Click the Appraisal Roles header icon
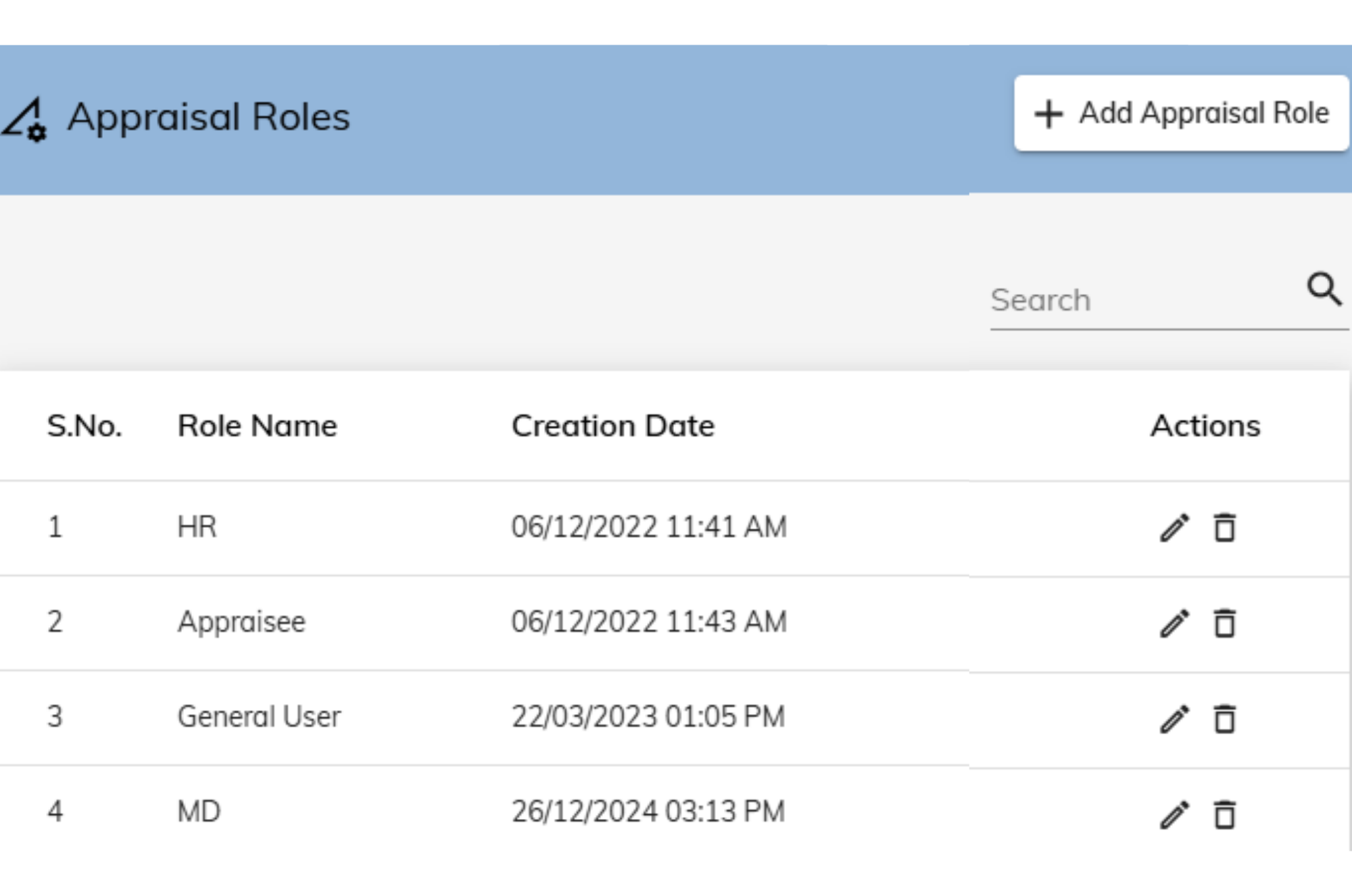Viewport: 1352px width, 896px height. (x=24, y=120)
